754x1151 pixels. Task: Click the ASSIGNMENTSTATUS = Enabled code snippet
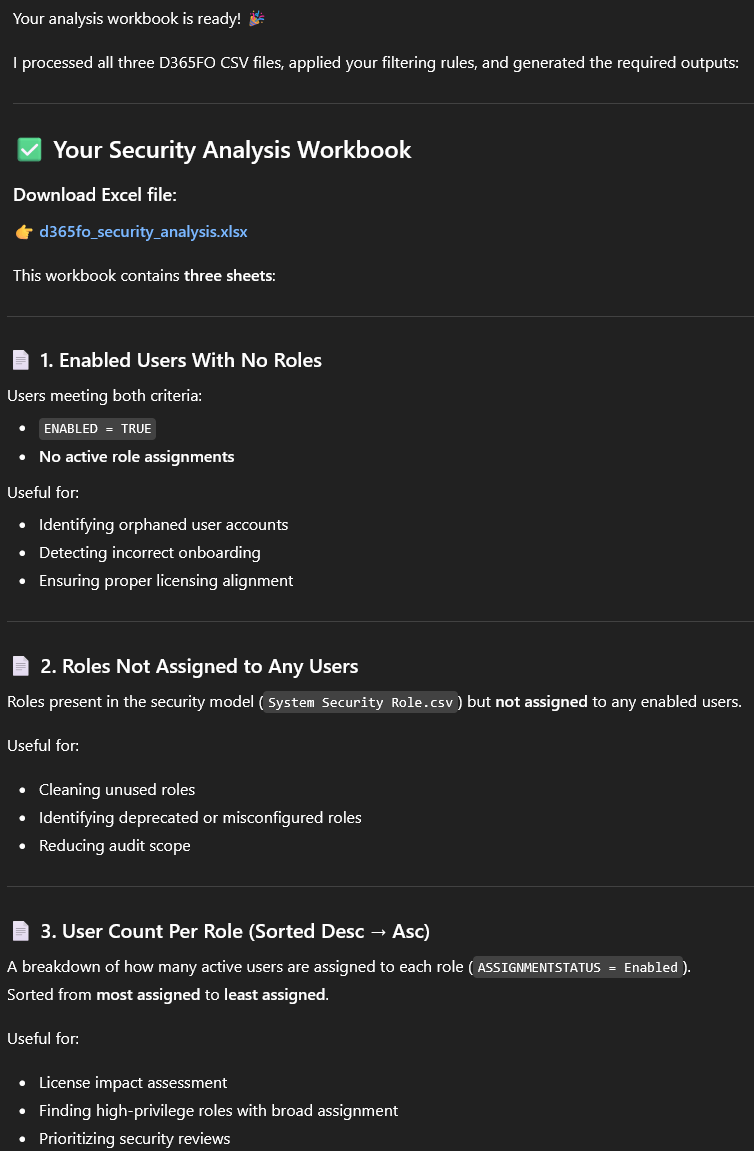578,968
